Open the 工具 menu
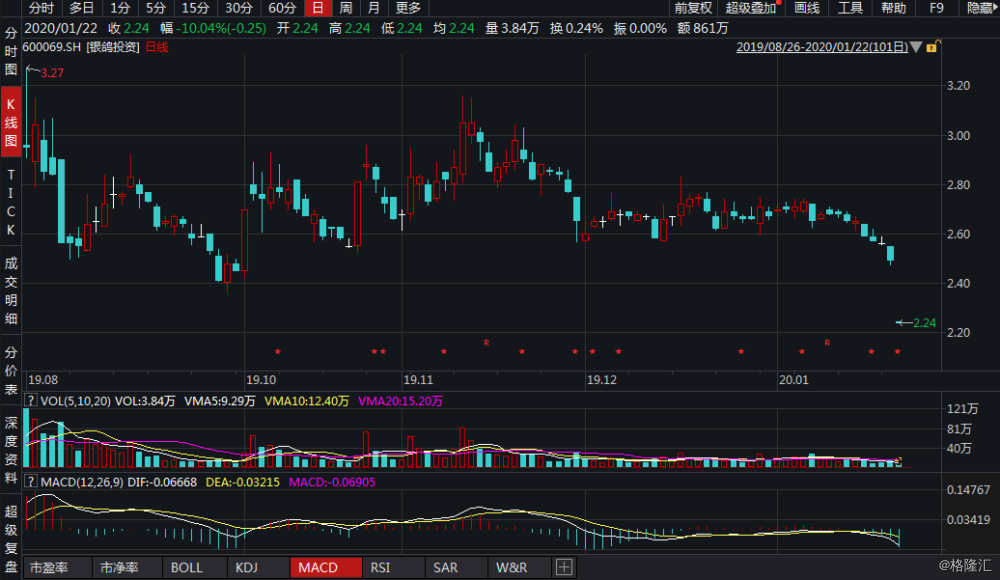 pos(850,8)
